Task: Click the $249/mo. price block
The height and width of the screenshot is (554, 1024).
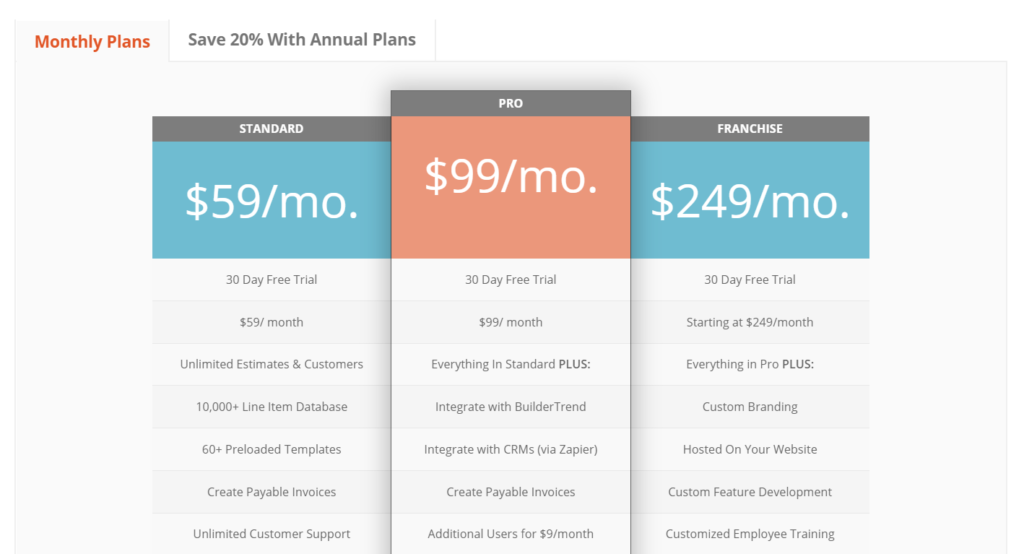Action: tap(750, 200)
